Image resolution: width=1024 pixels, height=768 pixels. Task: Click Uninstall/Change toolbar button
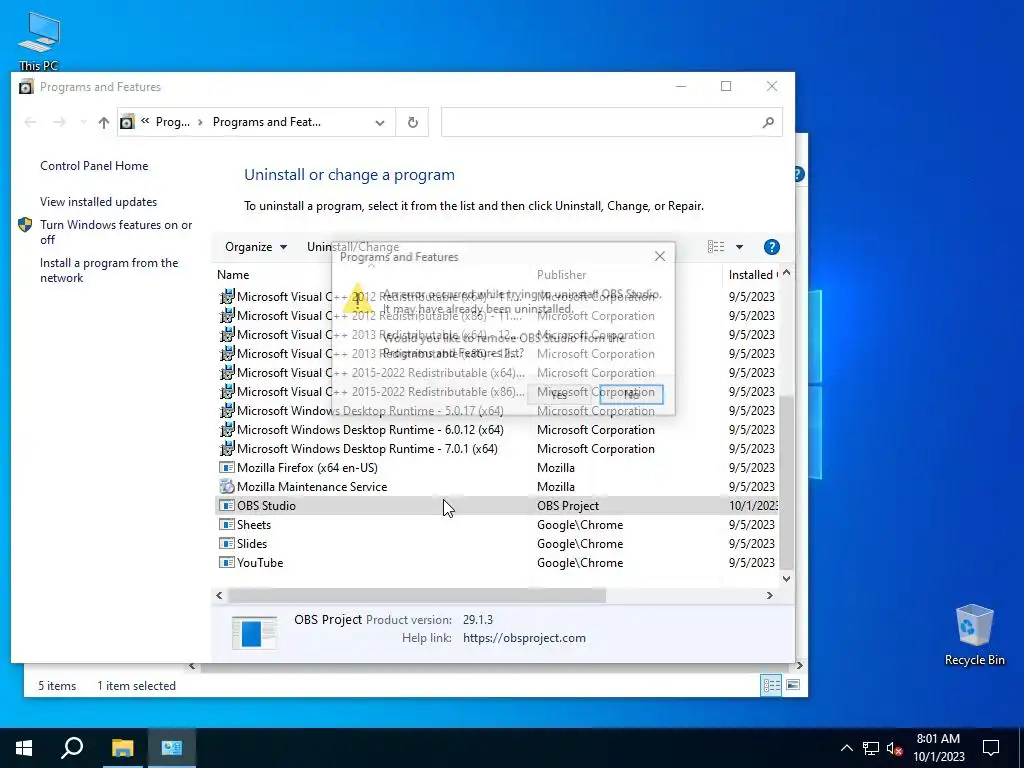[353, 247]
